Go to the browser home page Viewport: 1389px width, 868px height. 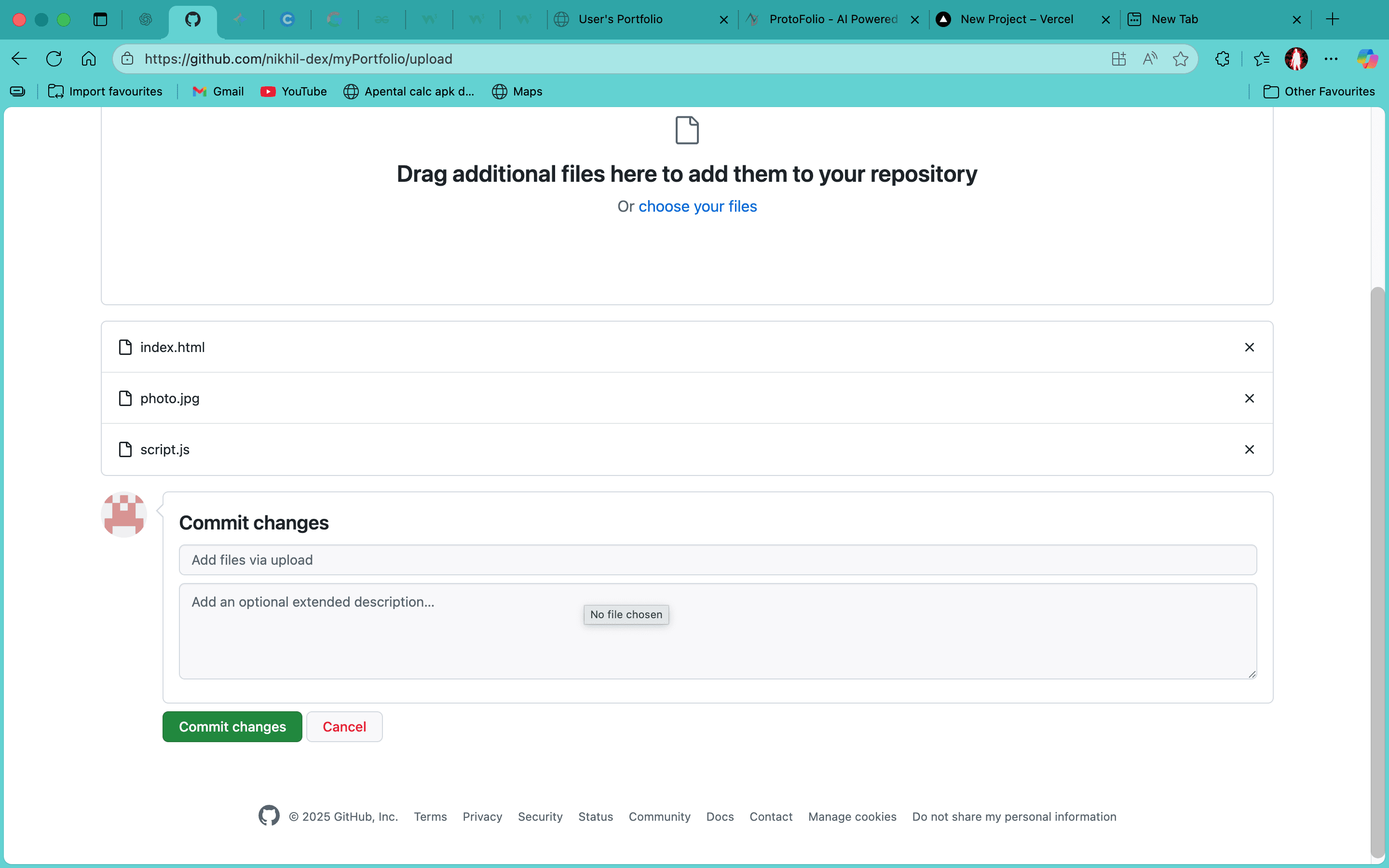[x=88, y=58]
